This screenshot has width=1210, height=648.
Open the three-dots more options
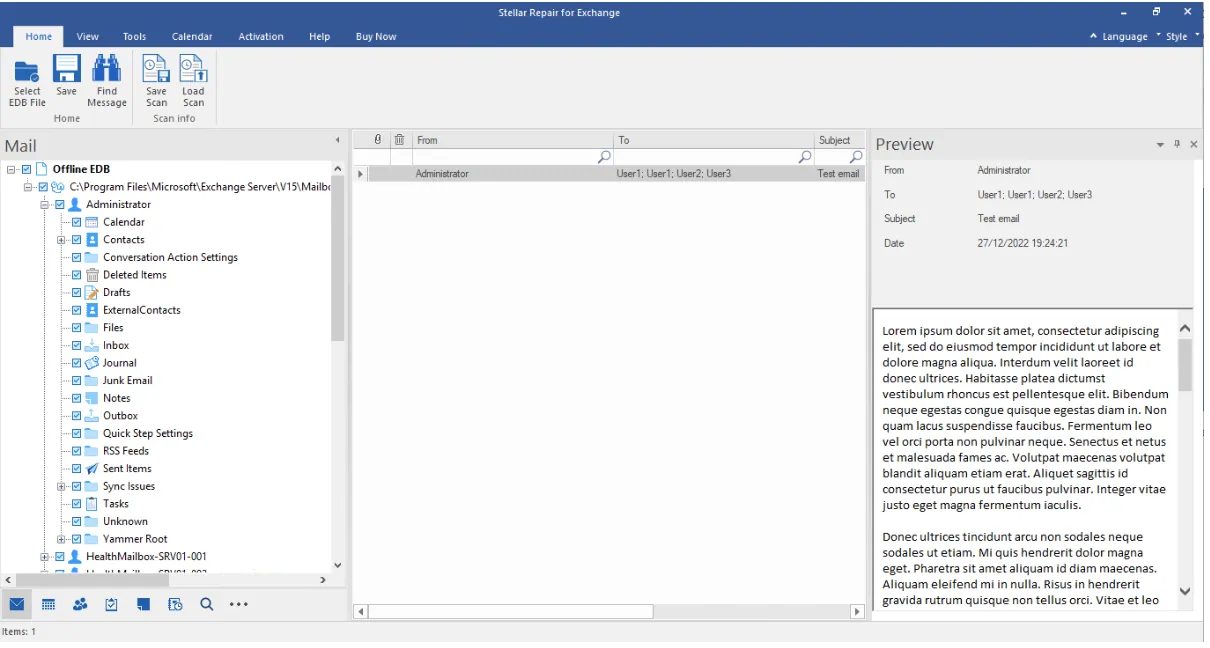238,604
